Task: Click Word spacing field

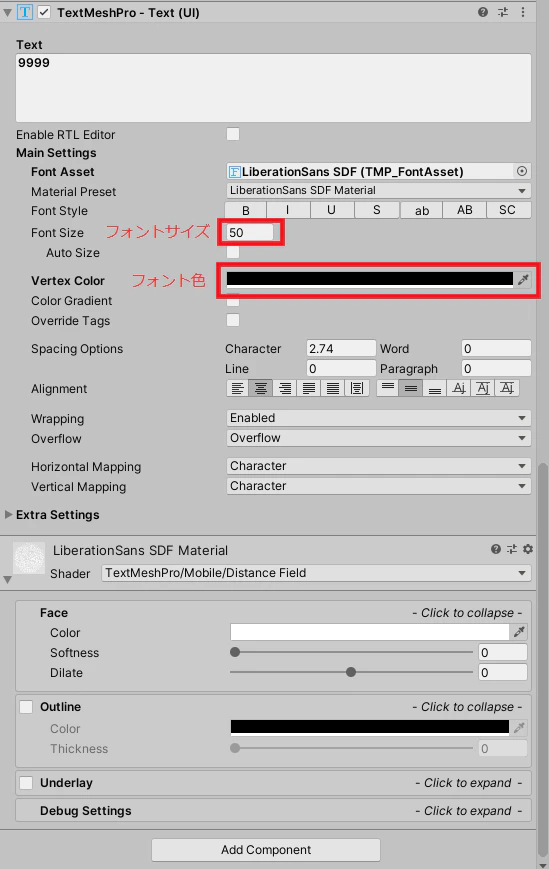Action: point(496,349)
